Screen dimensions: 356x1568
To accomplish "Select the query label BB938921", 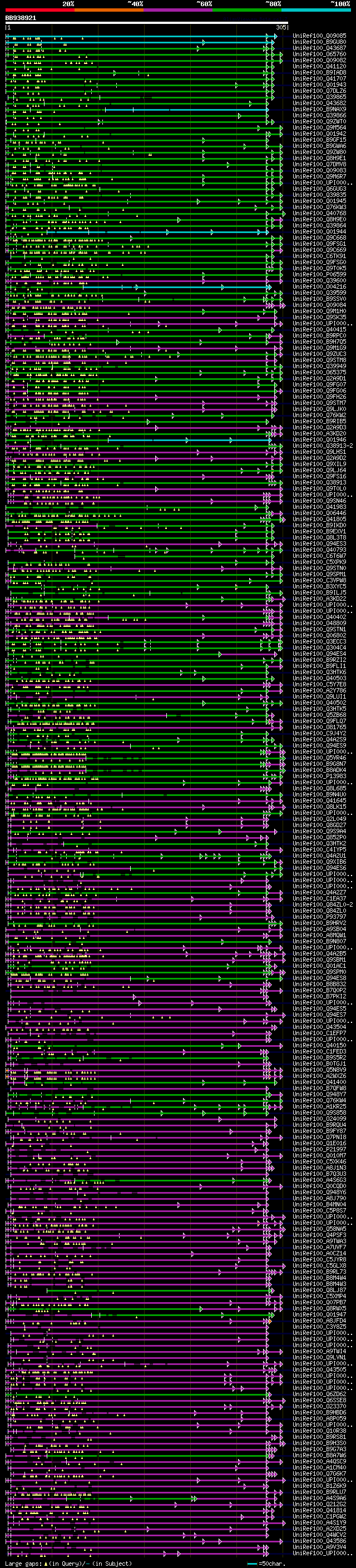I will (x=21, y=18).
